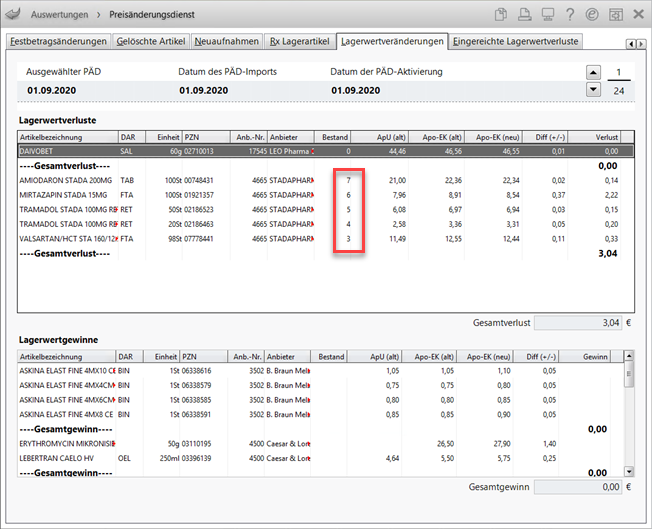Select ASKINA ELAST FINE row PZN 06338579
The image size is (652, 529).
point(320,385)
